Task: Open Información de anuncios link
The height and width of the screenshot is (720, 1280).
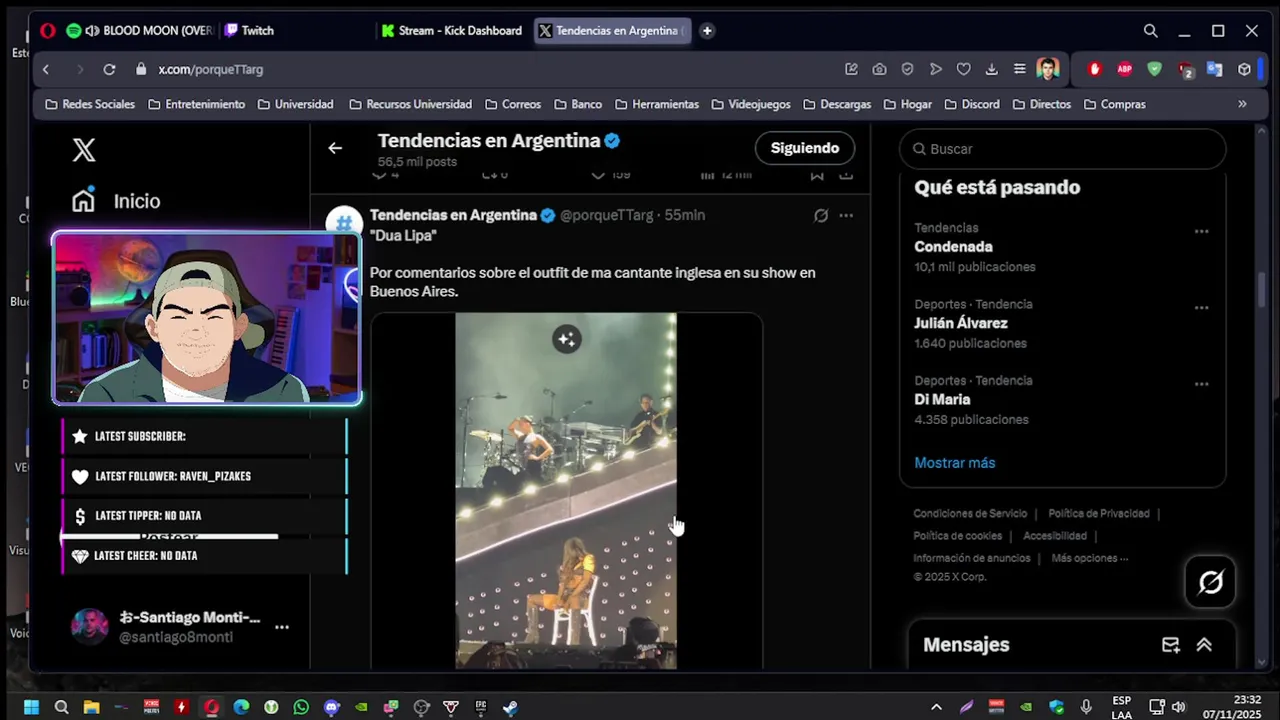Action: 972,558
